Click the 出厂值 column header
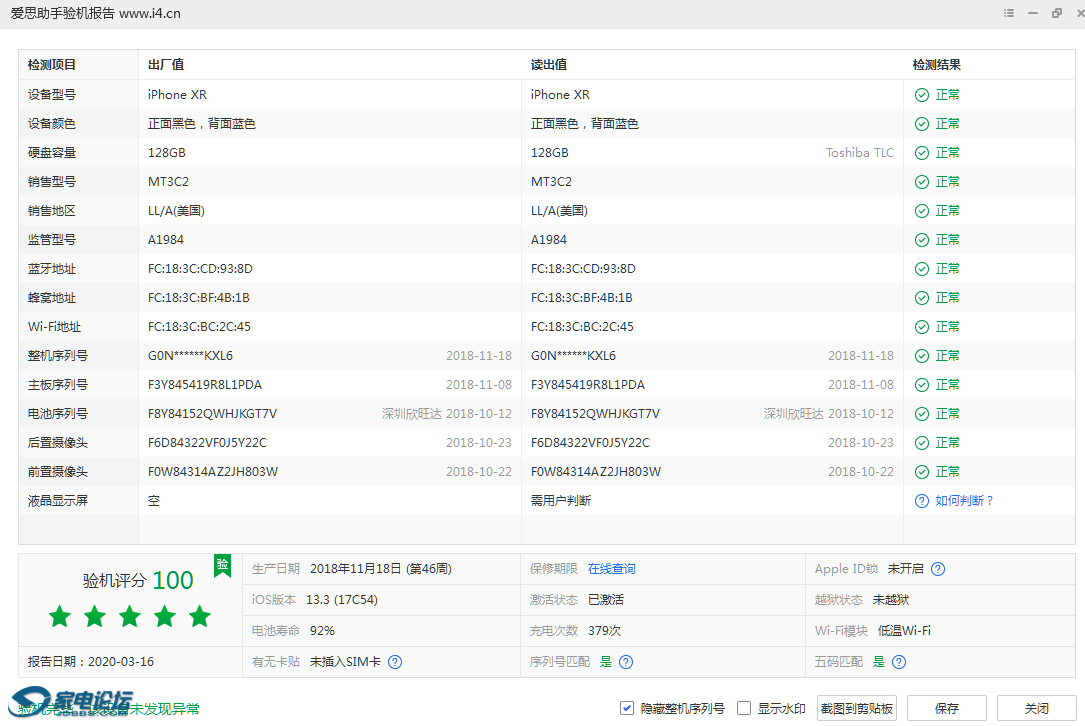 [166, 65]
